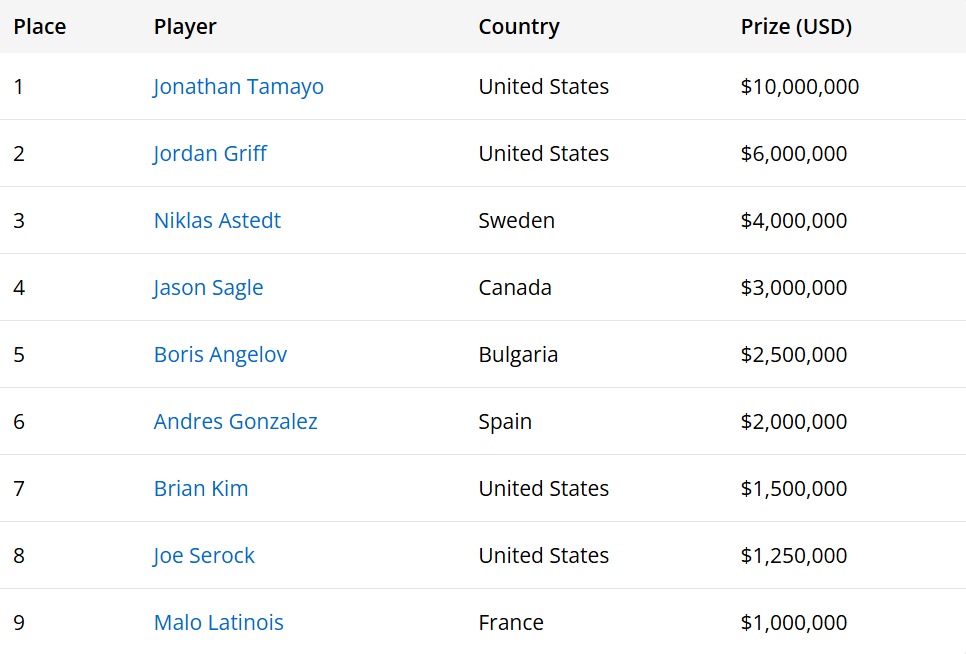Click the Canada country cell
The width and height of the screenshot is (966, 654).
[515, 288]
